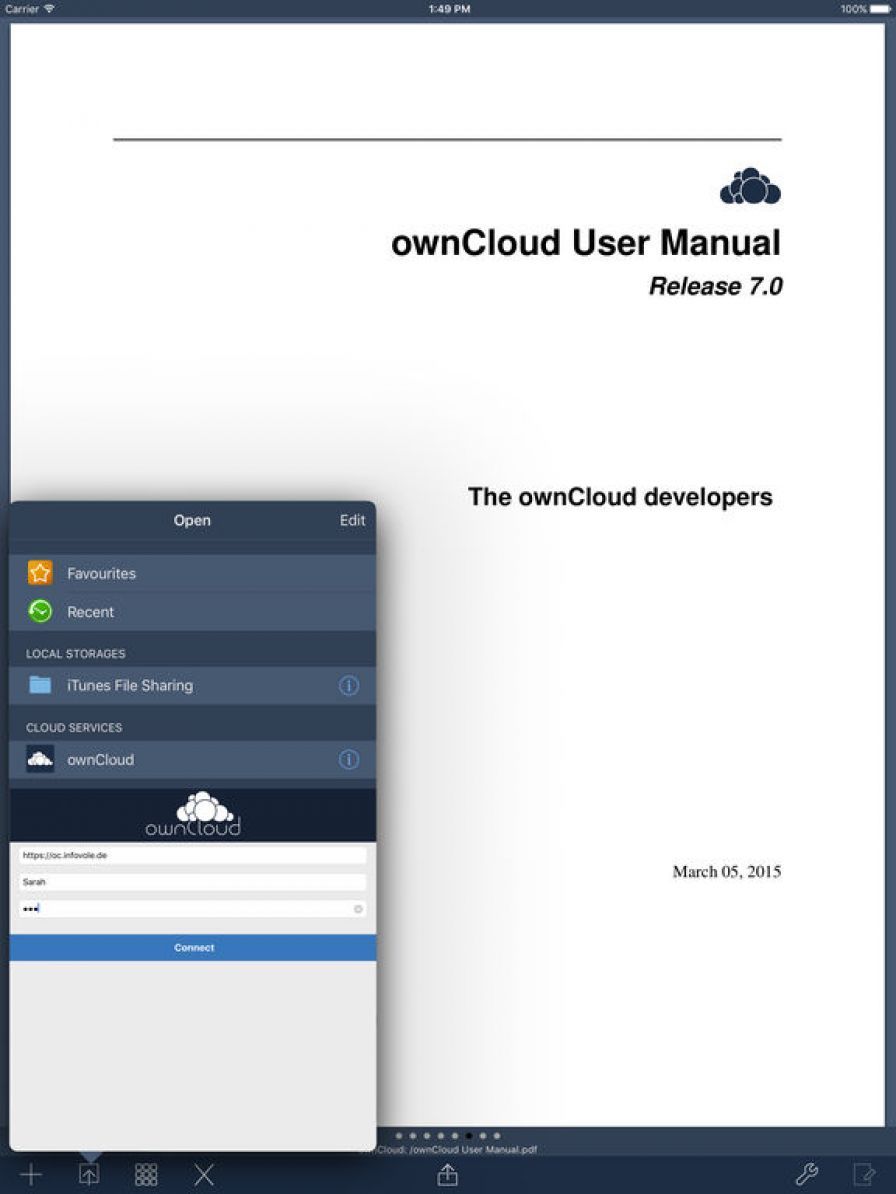The height and width of the screenshot is (1194, 896).
Task: Clear the password field with the circle icon
Action: [358, 908]
